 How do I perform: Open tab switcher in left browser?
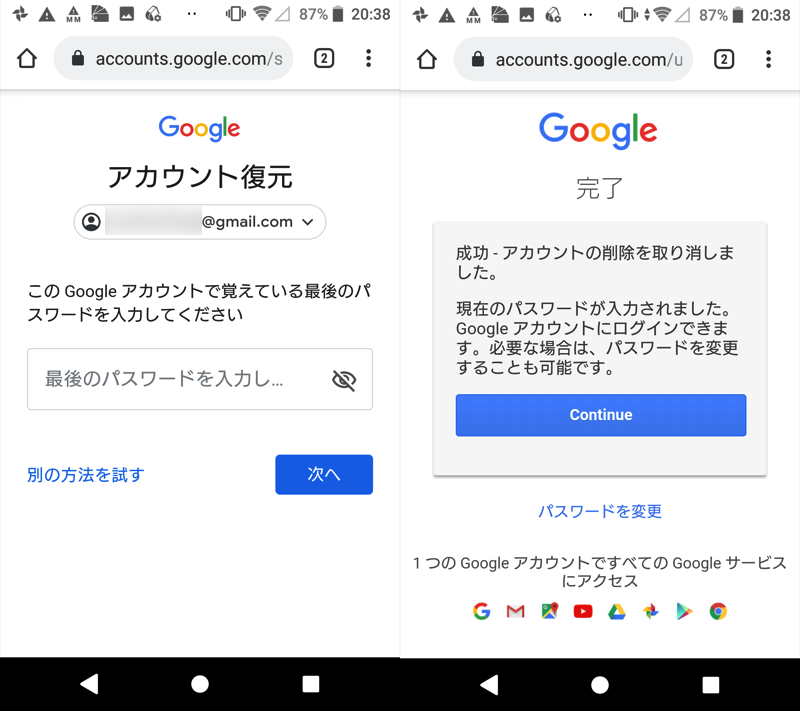(324, 58)
